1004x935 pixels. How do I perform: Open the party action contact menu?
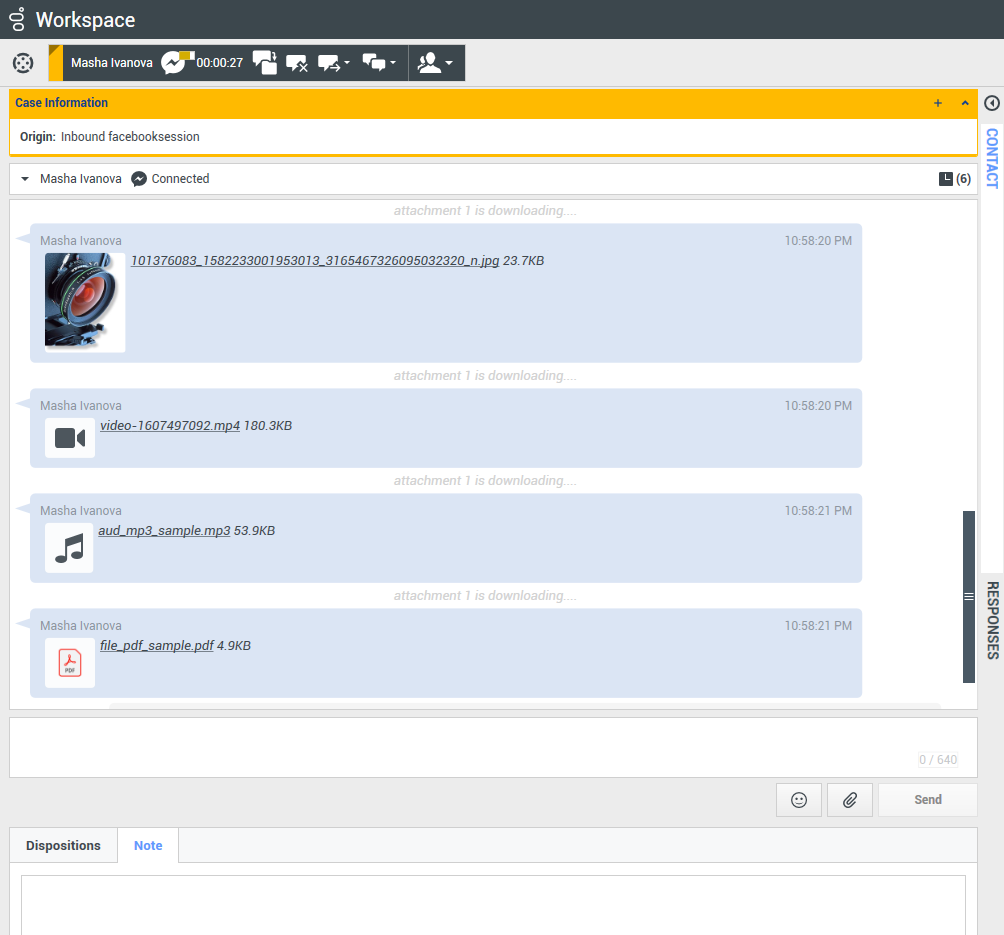click(436, 63)
